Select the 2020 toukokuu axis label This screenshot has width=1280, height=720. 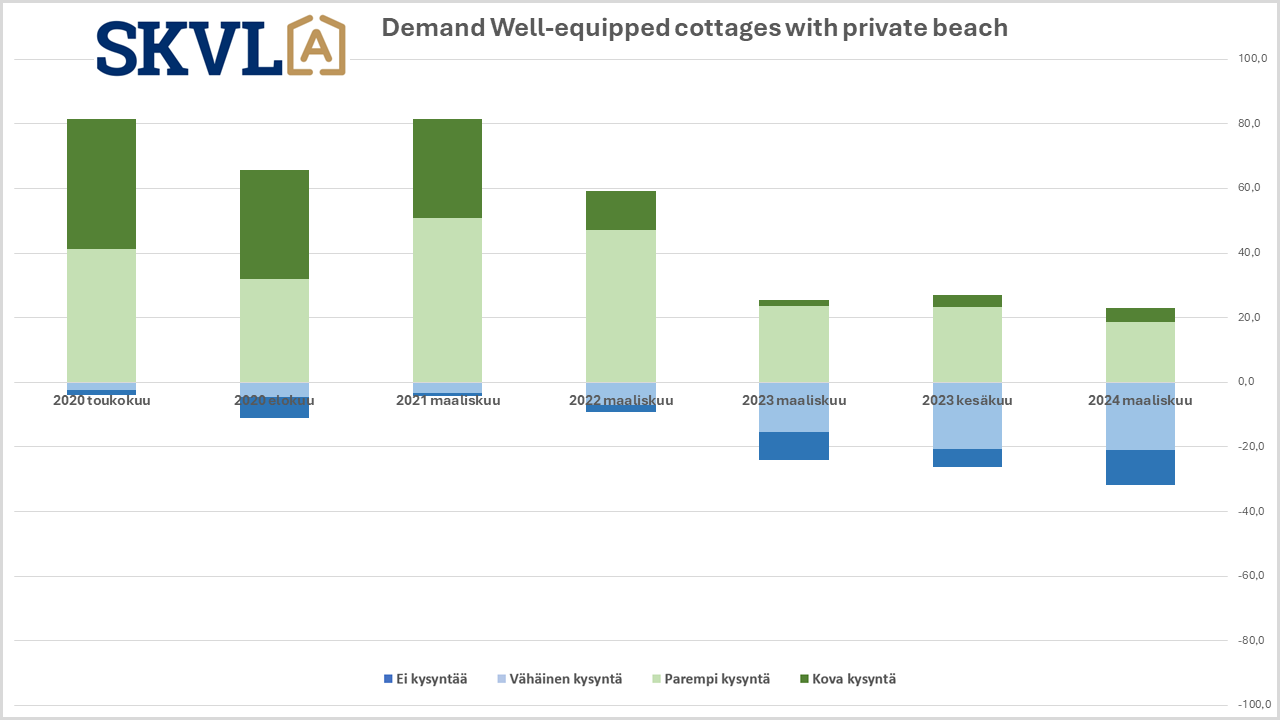101,401
